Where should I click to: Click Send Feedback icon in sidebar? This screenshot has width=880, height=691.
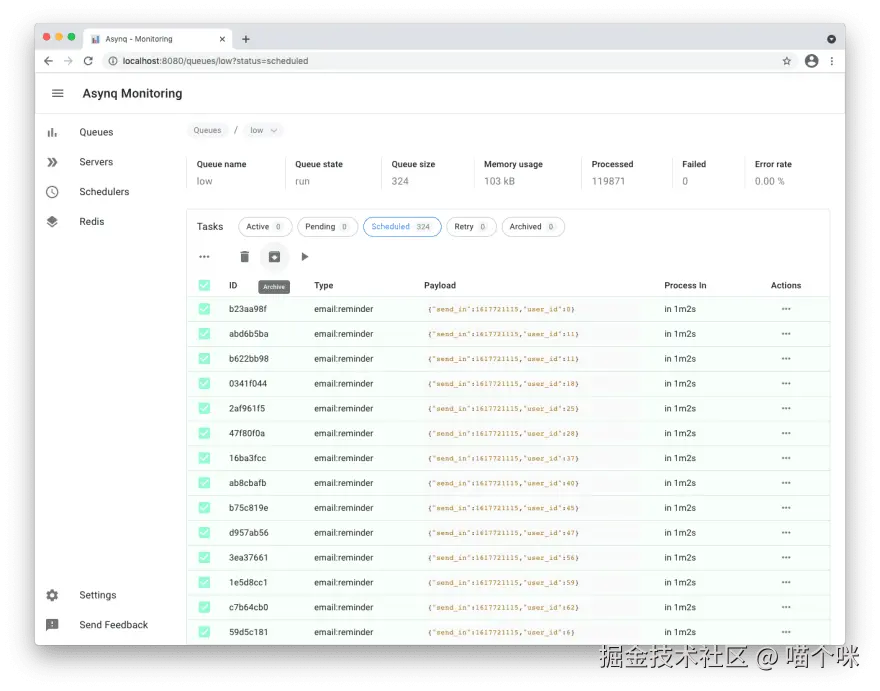coord(52,625)
